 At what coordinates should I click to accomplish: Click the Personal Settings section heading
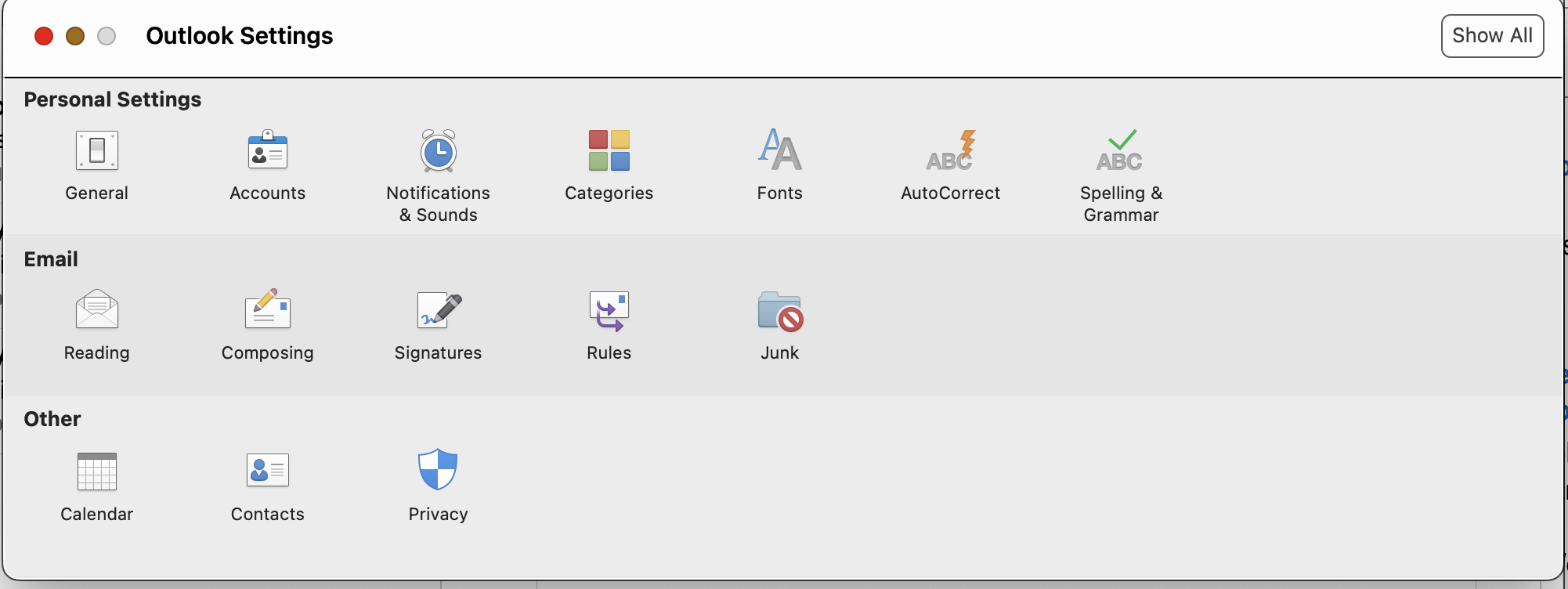click(113, 99)
